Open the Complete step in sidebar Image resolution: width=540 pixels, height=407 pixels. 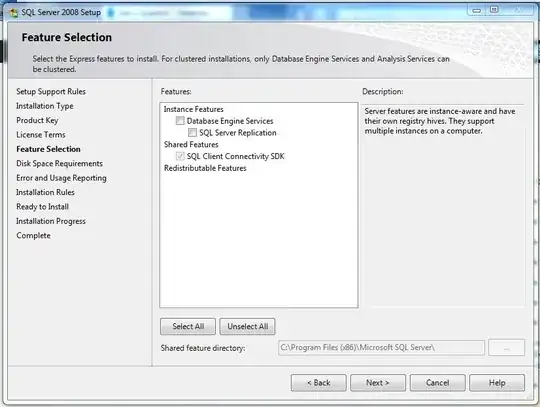33,236
